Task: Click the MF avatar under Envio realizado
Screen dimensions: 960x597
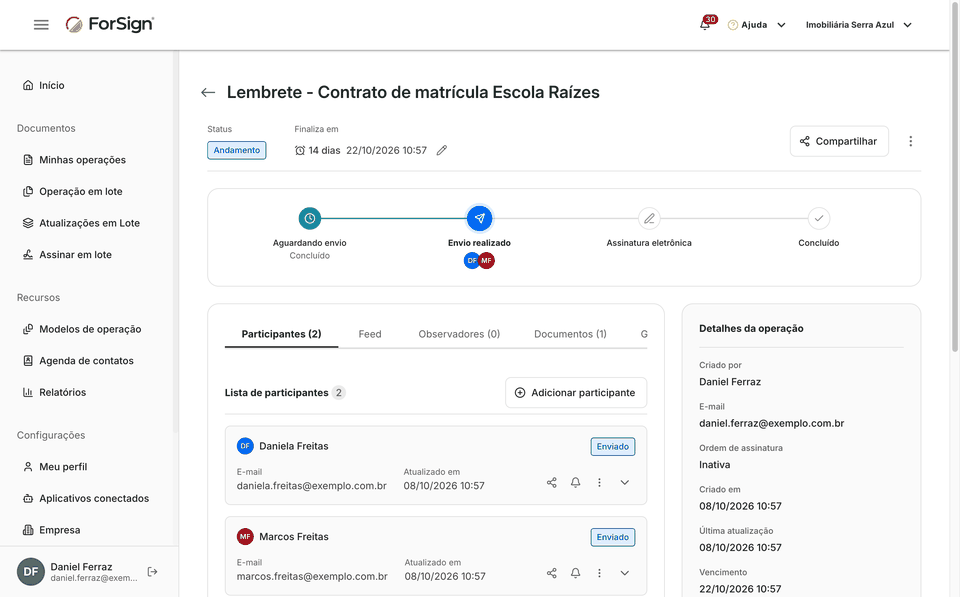Action: point(487,261)
